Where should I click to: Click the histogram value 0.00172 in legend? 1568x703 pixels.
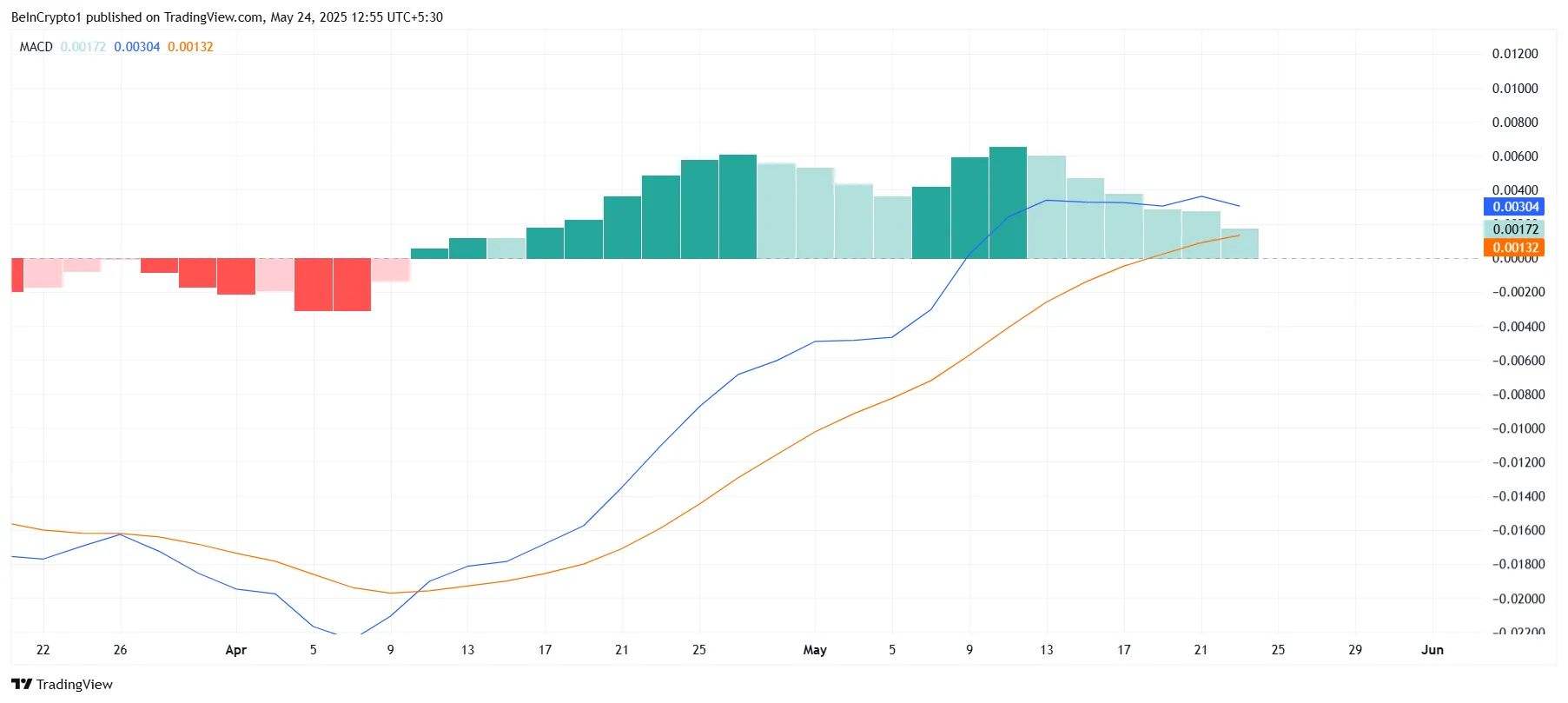point(83,47)
